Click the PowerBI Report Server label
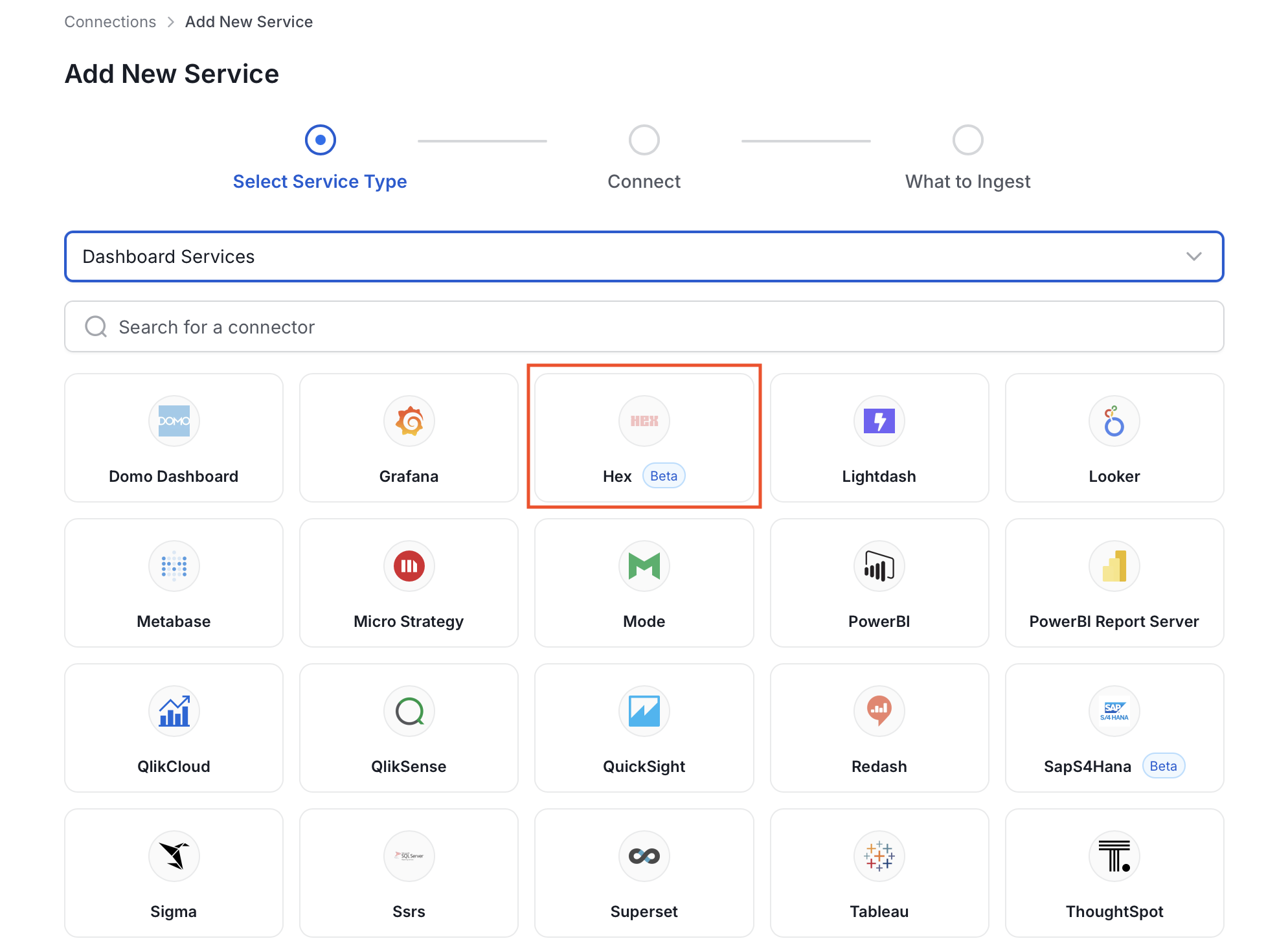The image size is (1277, 952). click(1114, 622)
